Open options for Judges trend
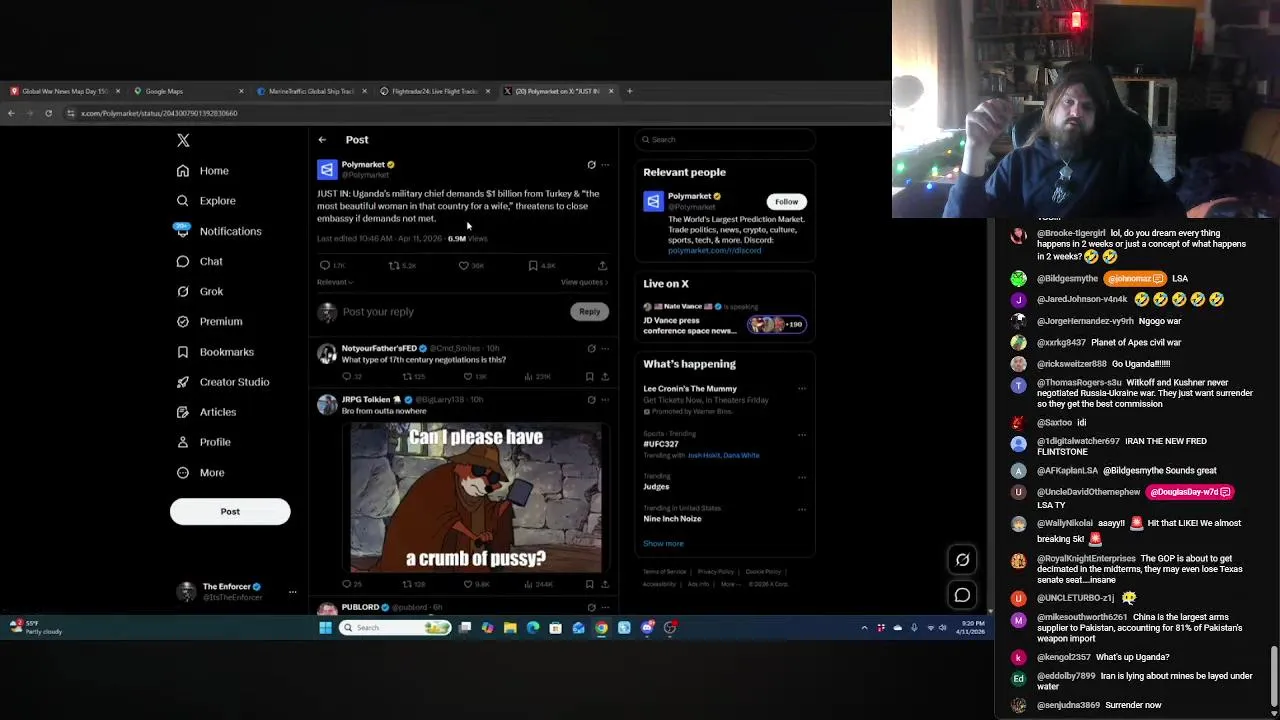1280x720 pixels. click(801, 477)
